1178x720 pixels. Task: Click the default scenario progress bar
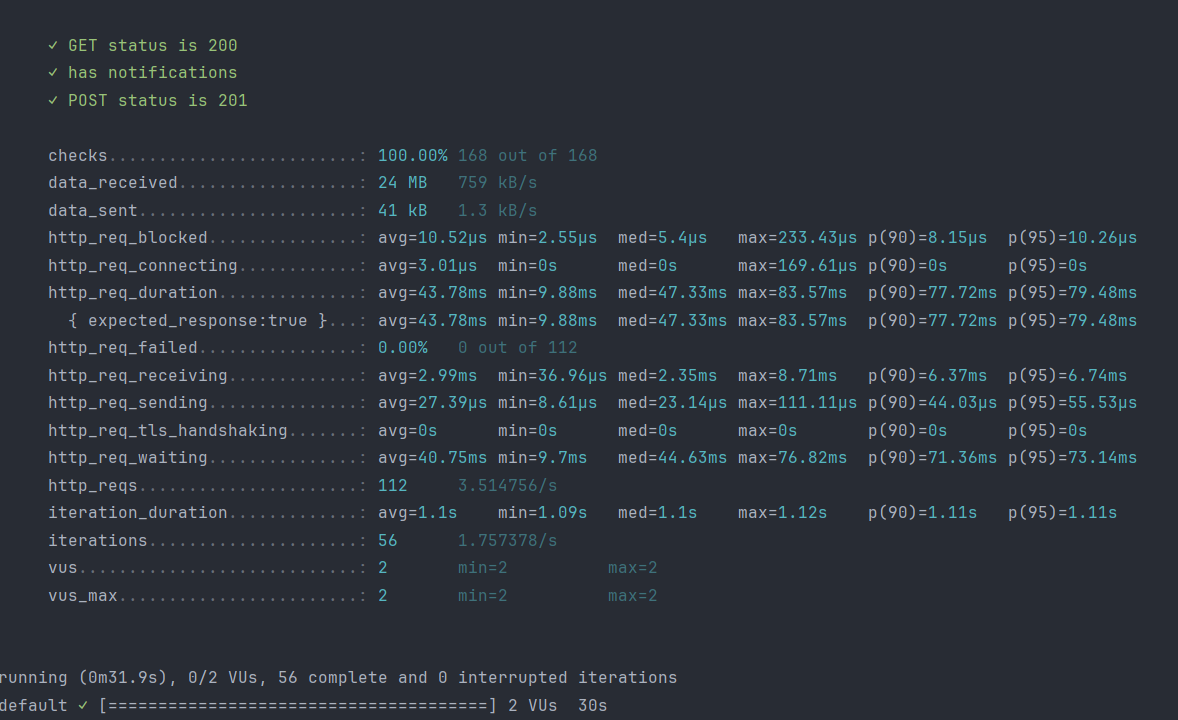point(298,706)
